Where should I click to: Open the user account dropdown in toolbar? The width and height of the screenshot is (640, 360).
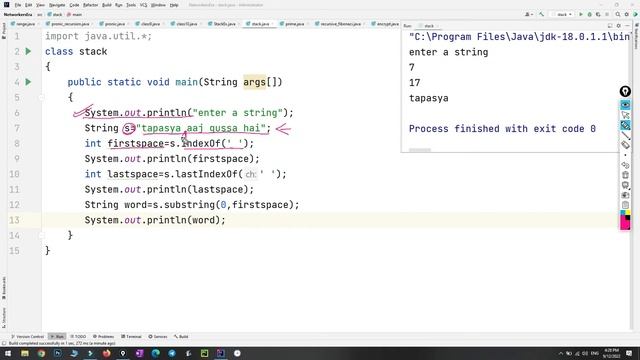(529, 14)
